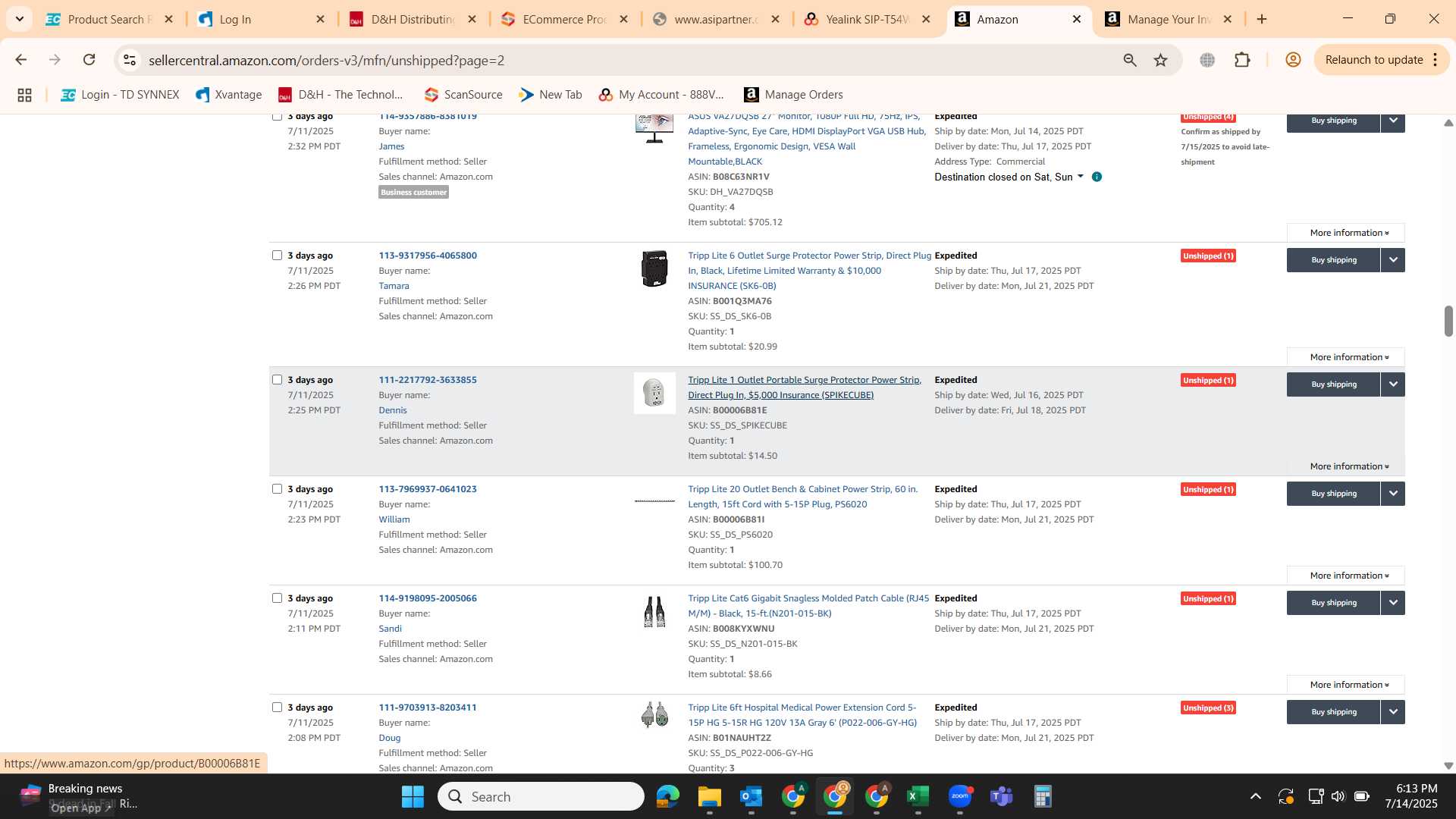Open the extensions puzzle icon
This screenshot has height=819, width=1456.
point(1242,60)
